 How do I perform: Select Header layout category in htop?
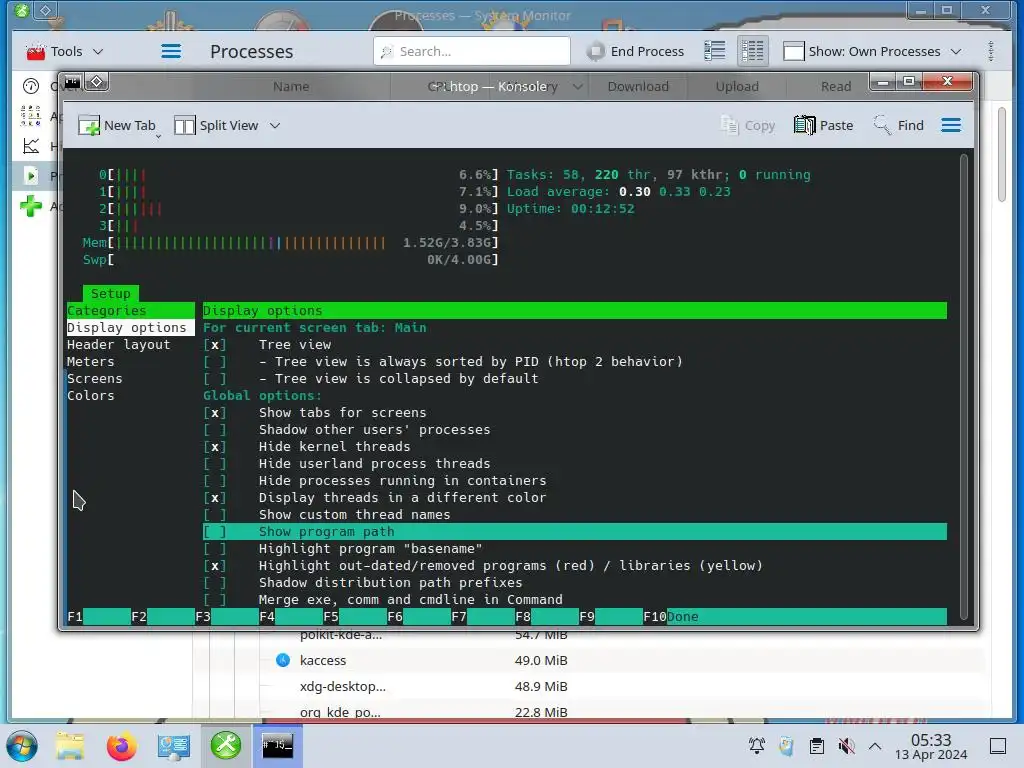(x=118, y=345)
